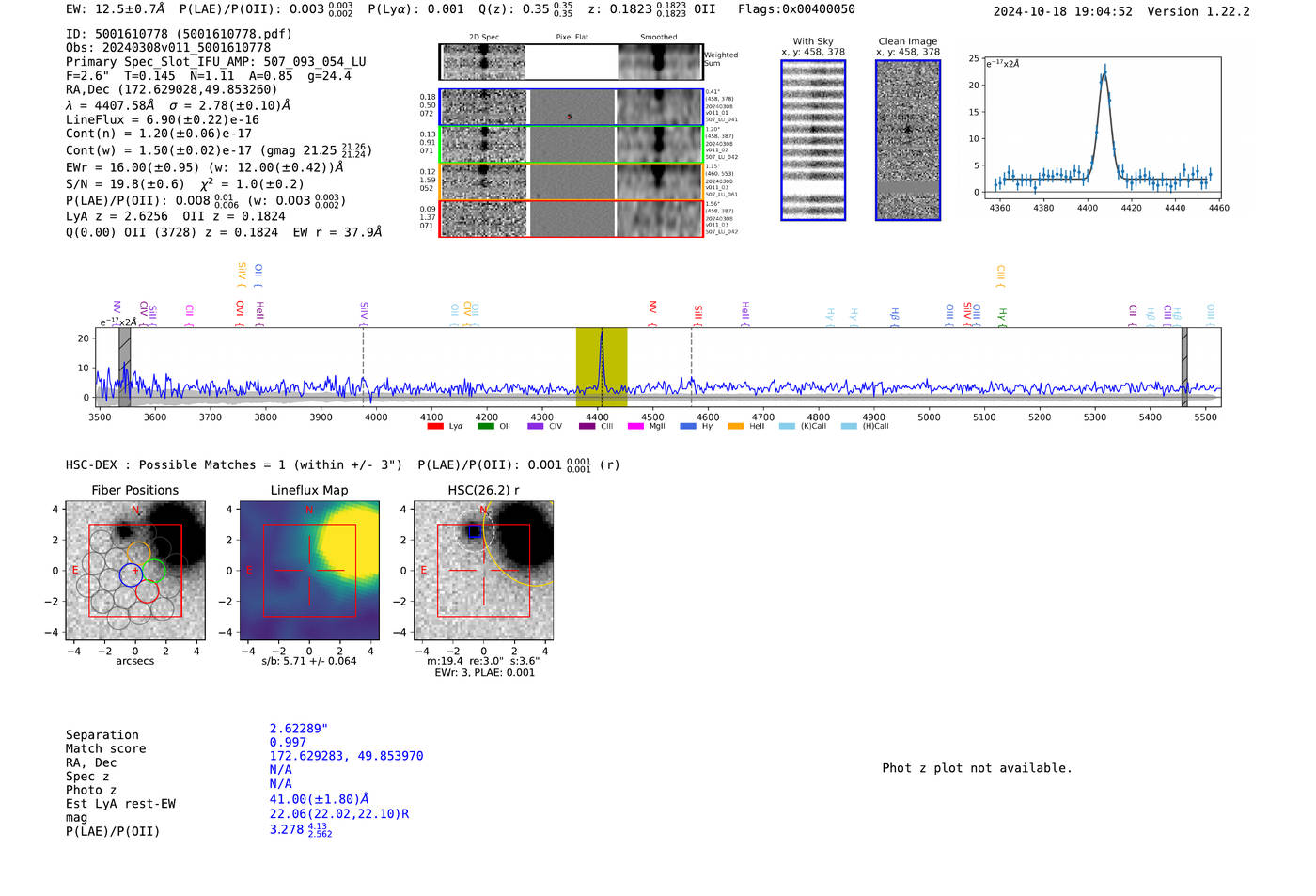The image size is (1316, 896).
Task: Click the m:19.4 re:3.0" s:3.6" caption
Action: point(483,661)
